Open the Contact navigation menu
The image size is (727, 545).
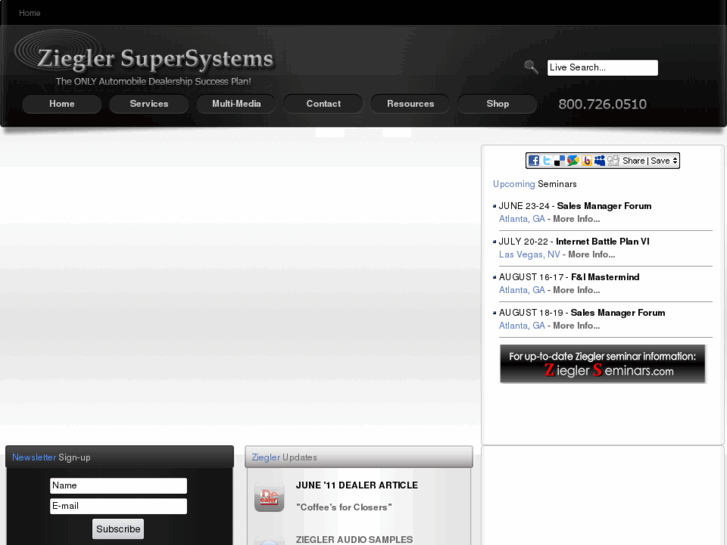click(323, 104)
